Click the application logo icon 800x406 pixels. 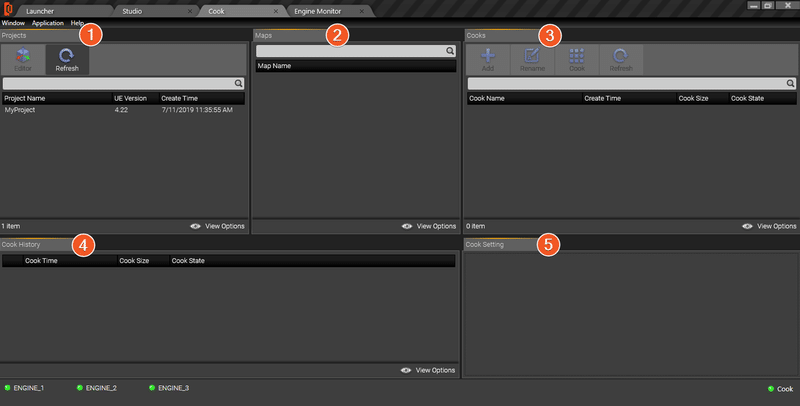pos(8,9)
